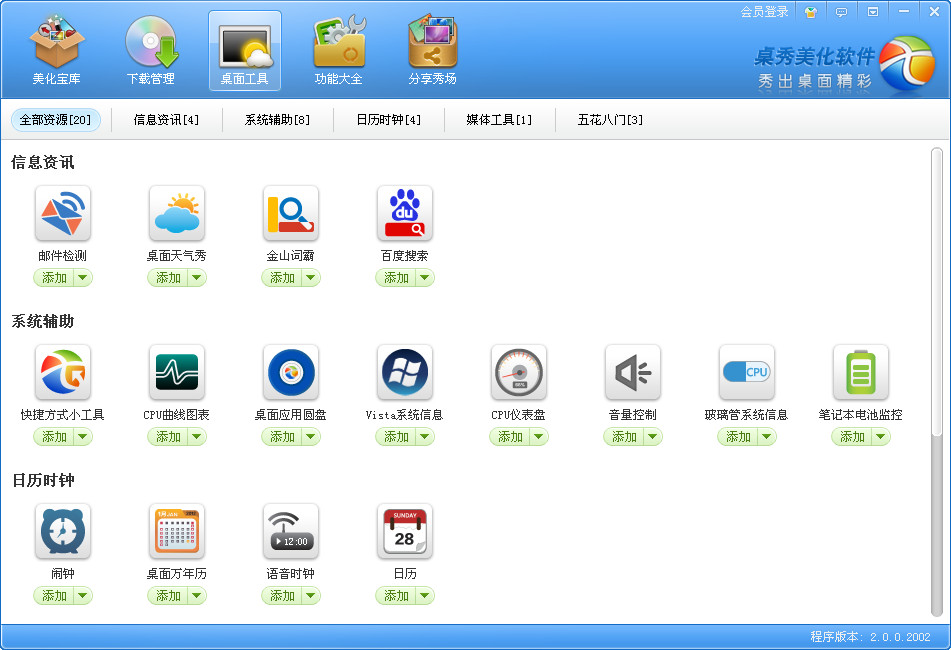Open the 美化宝库 toolbar section
This screenshot has width=951, height=650.
tap(56, 50)
